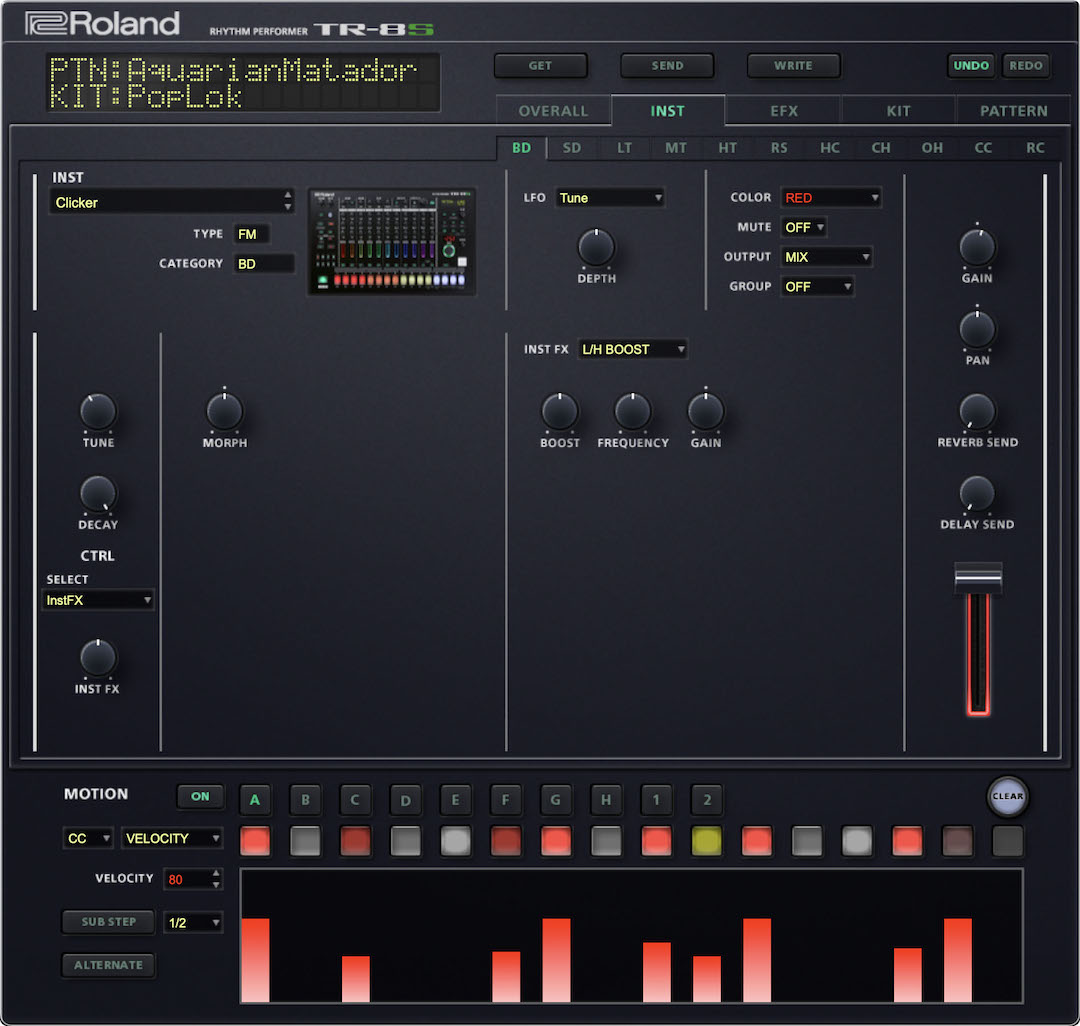Toggle the MOTION ON button
1080x1026 pixels.
pos(200,797)
